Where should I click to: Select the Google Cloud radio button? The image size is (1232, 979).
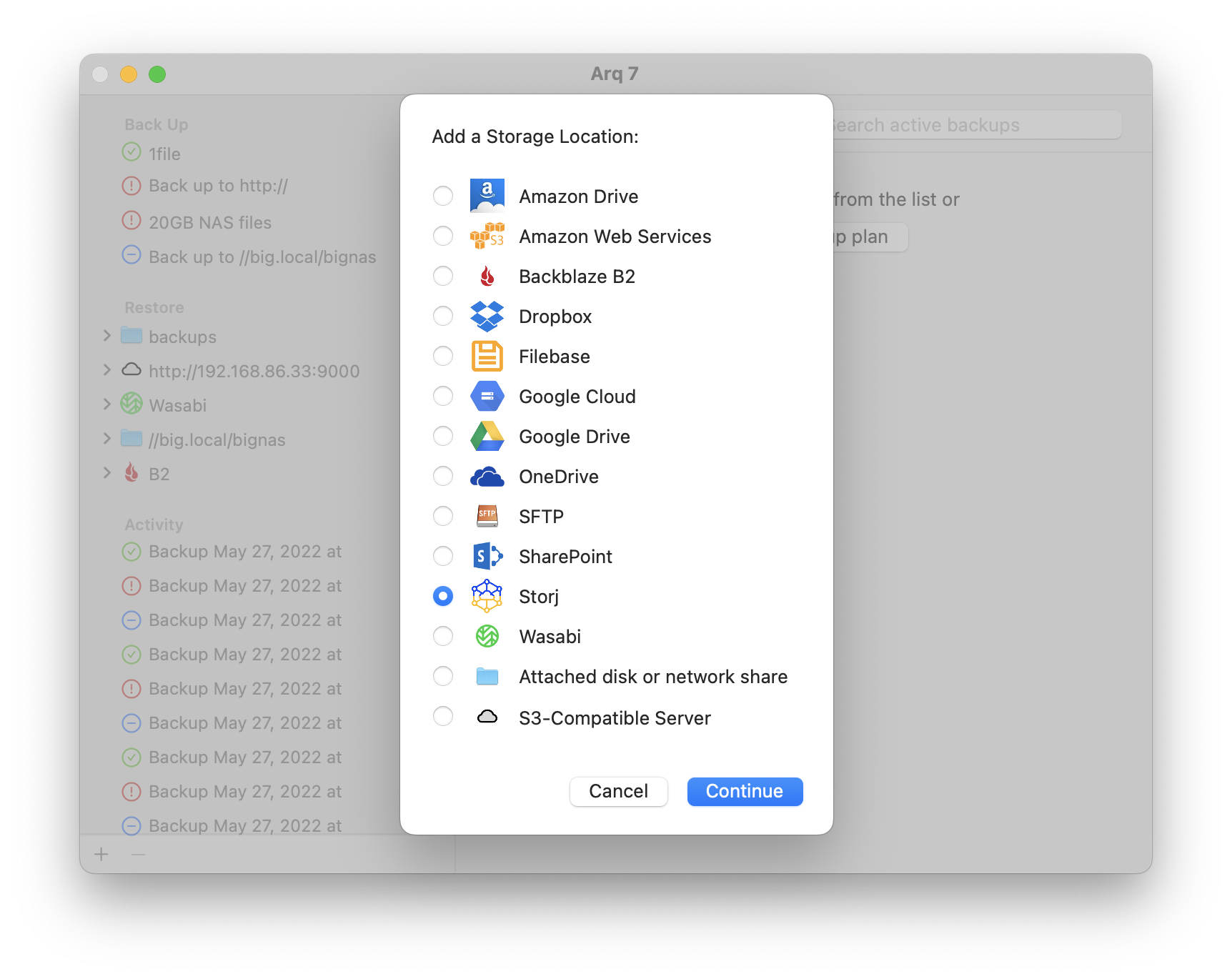tap(443, 396)
